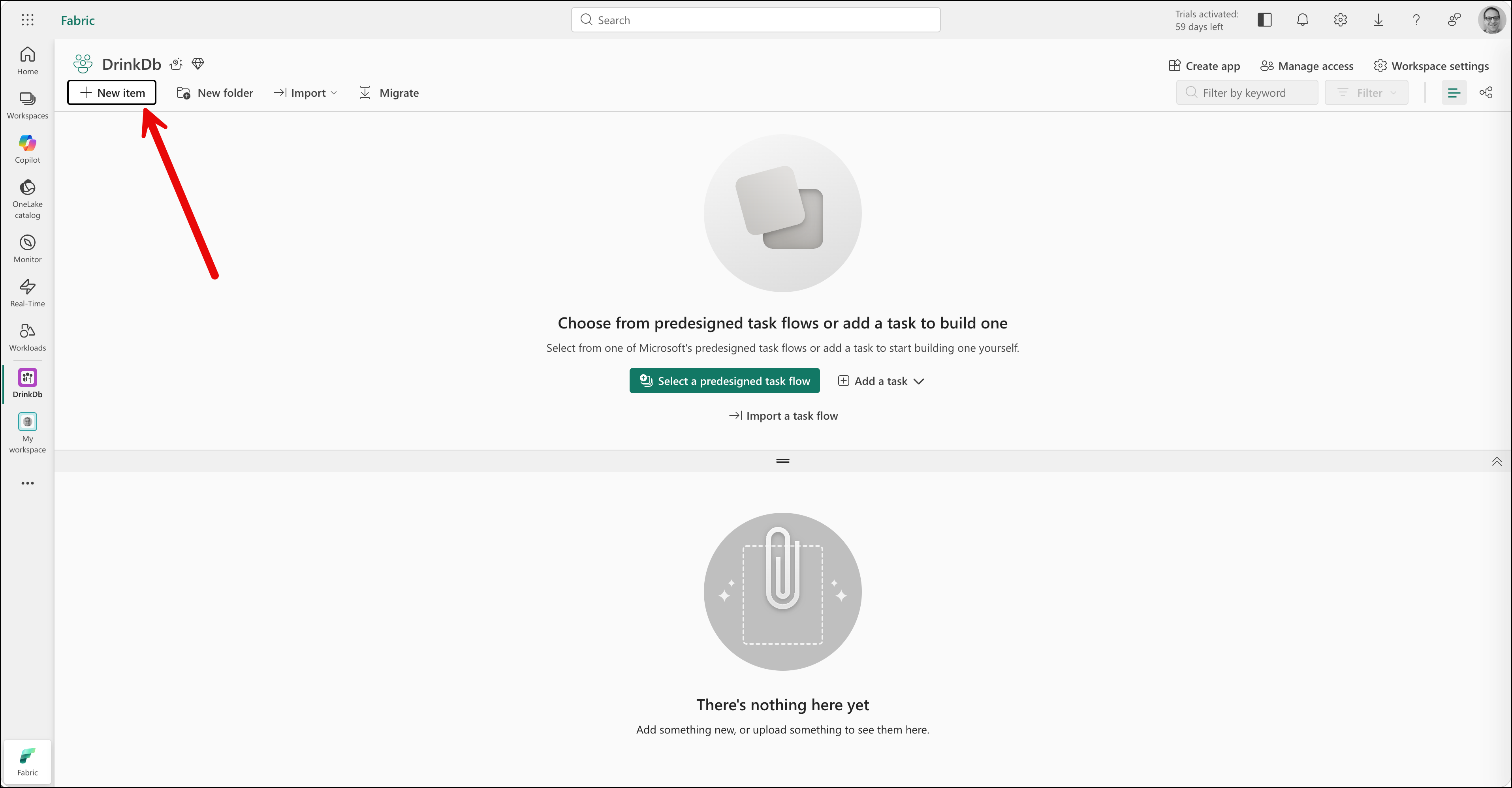The image size is (1512, 788).
Task: Open Manage access
Action: 1307,66
